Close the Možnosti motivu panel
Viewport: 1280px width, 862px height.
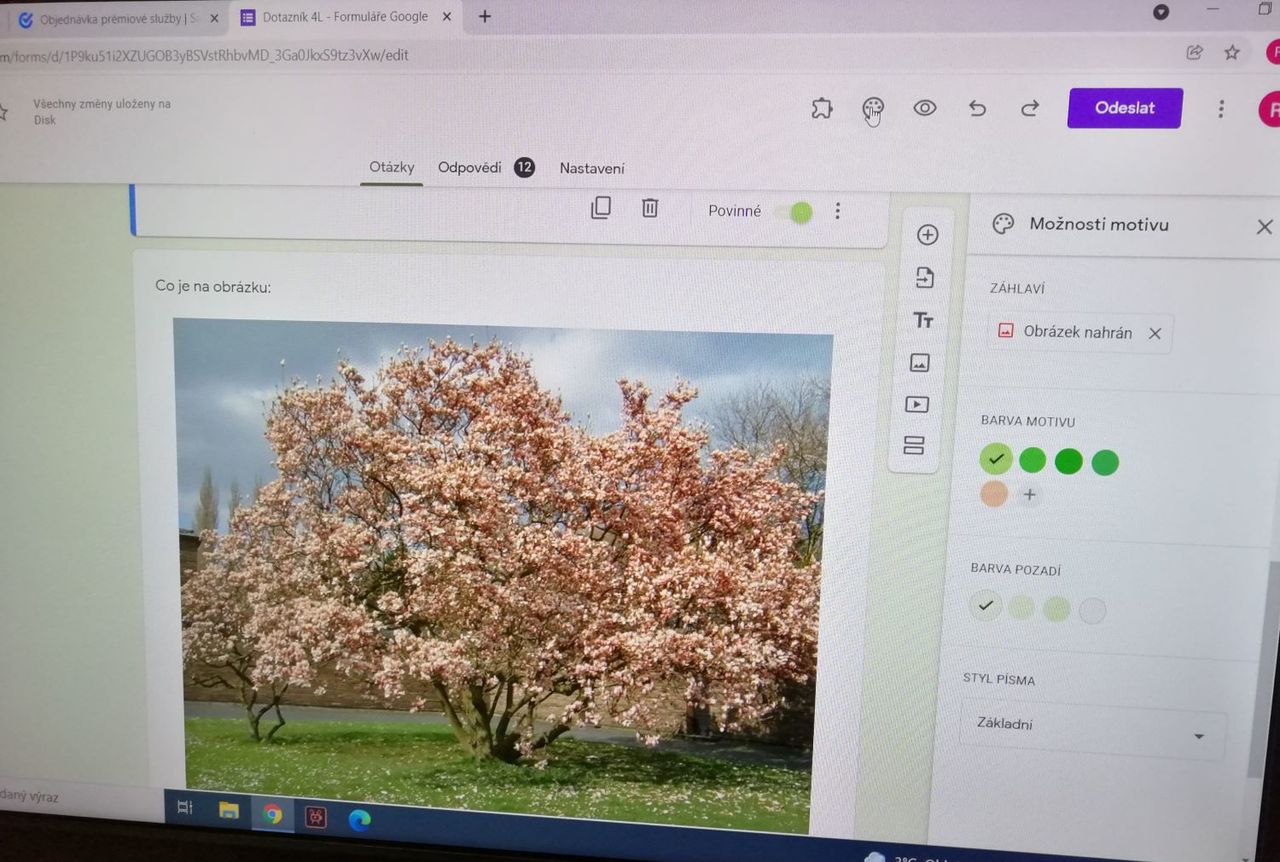click(1264, 227)
